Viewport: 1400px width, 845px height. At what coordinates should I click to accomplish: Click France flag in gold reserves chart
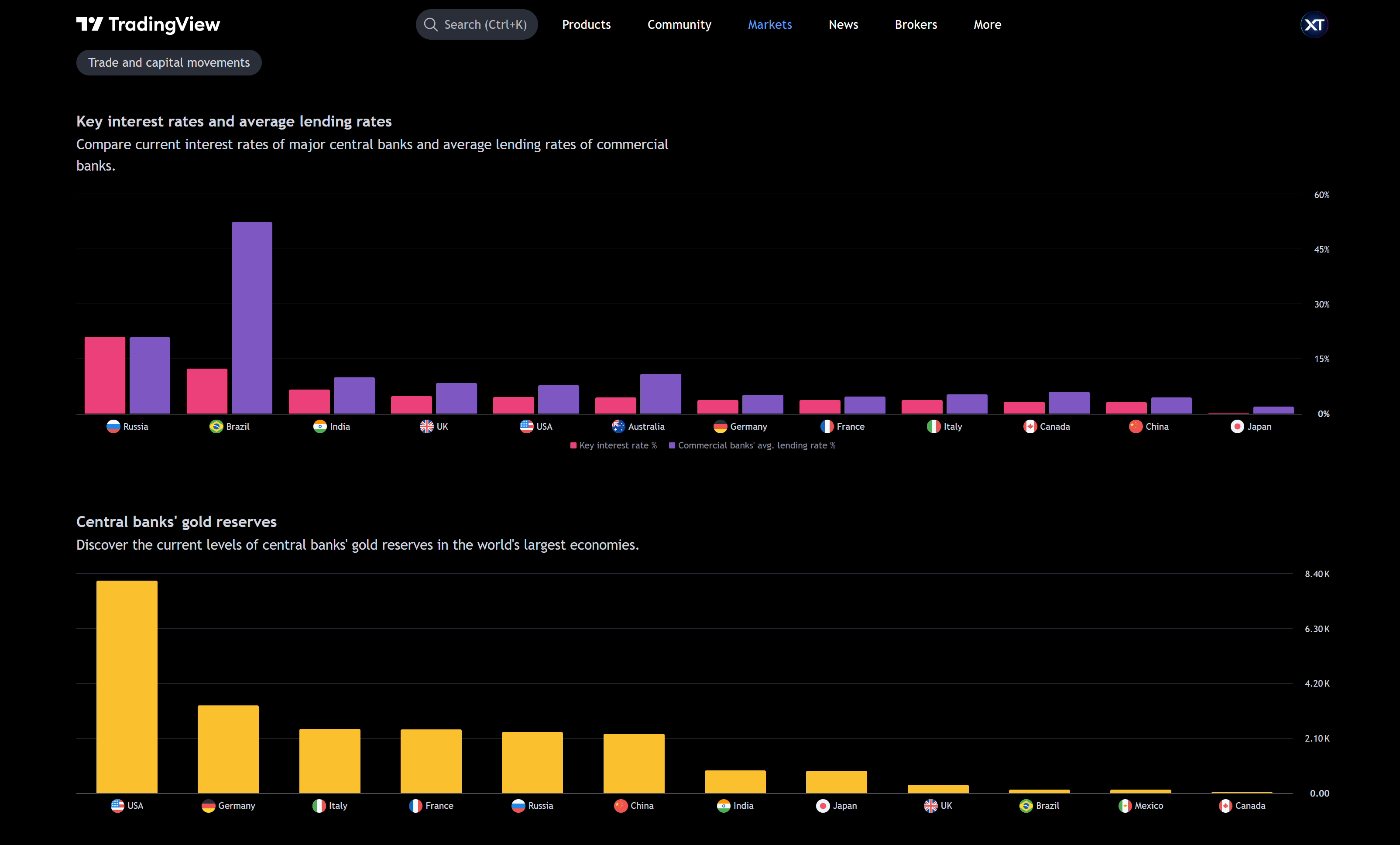pyautogui.click(x=415, y=806)
